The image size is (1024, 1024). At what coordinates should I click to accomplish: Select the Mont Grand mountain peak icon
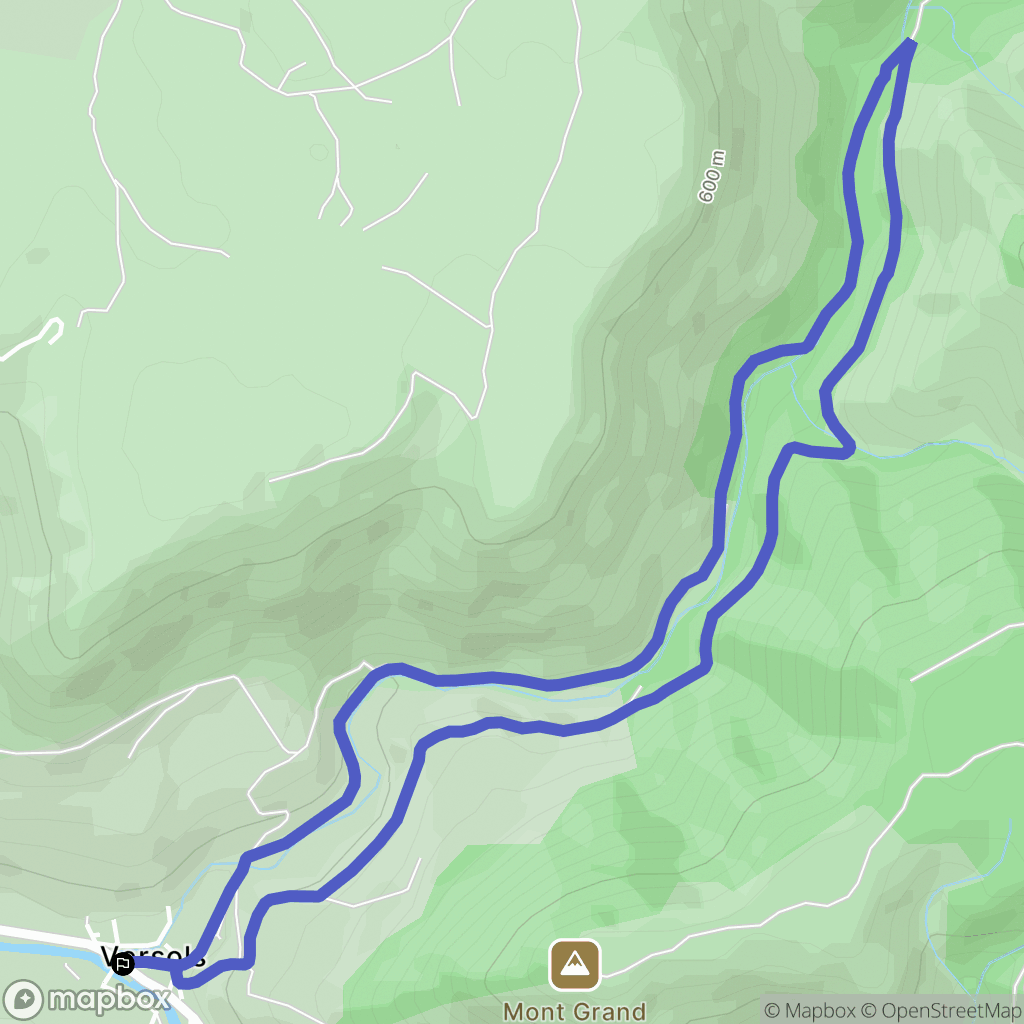coord(575,965)
